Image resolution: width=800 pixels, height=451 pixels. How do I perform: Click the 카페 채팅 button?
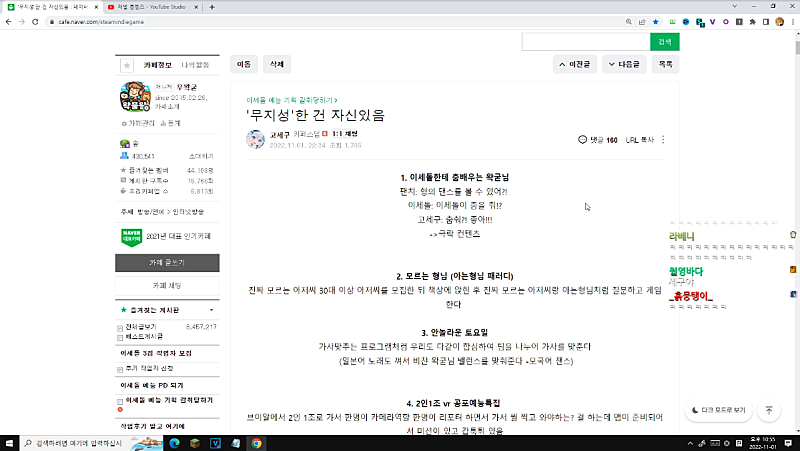click(x=167, y=286)
